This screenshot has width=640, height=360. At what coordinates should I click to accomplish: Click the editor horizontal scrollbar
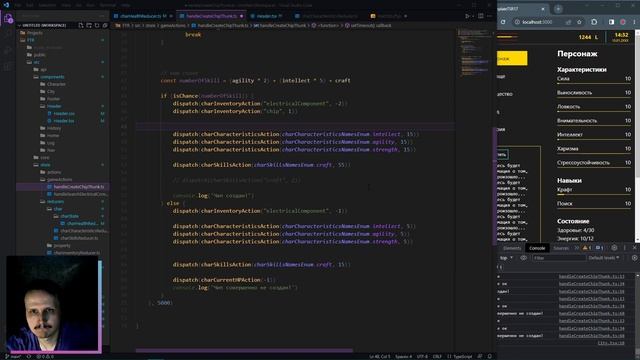[244, 350]
